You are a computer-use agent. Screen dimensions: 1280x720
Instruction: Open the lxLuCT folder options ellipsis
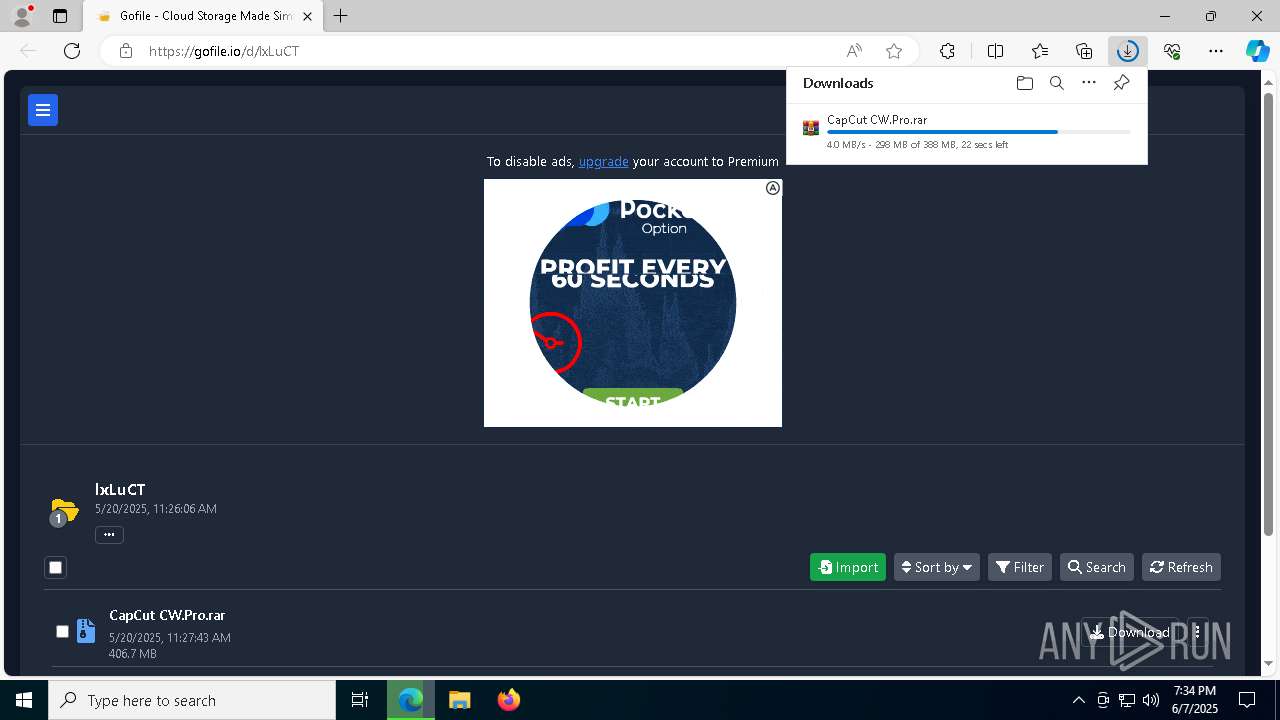click(x=109, y=535)
